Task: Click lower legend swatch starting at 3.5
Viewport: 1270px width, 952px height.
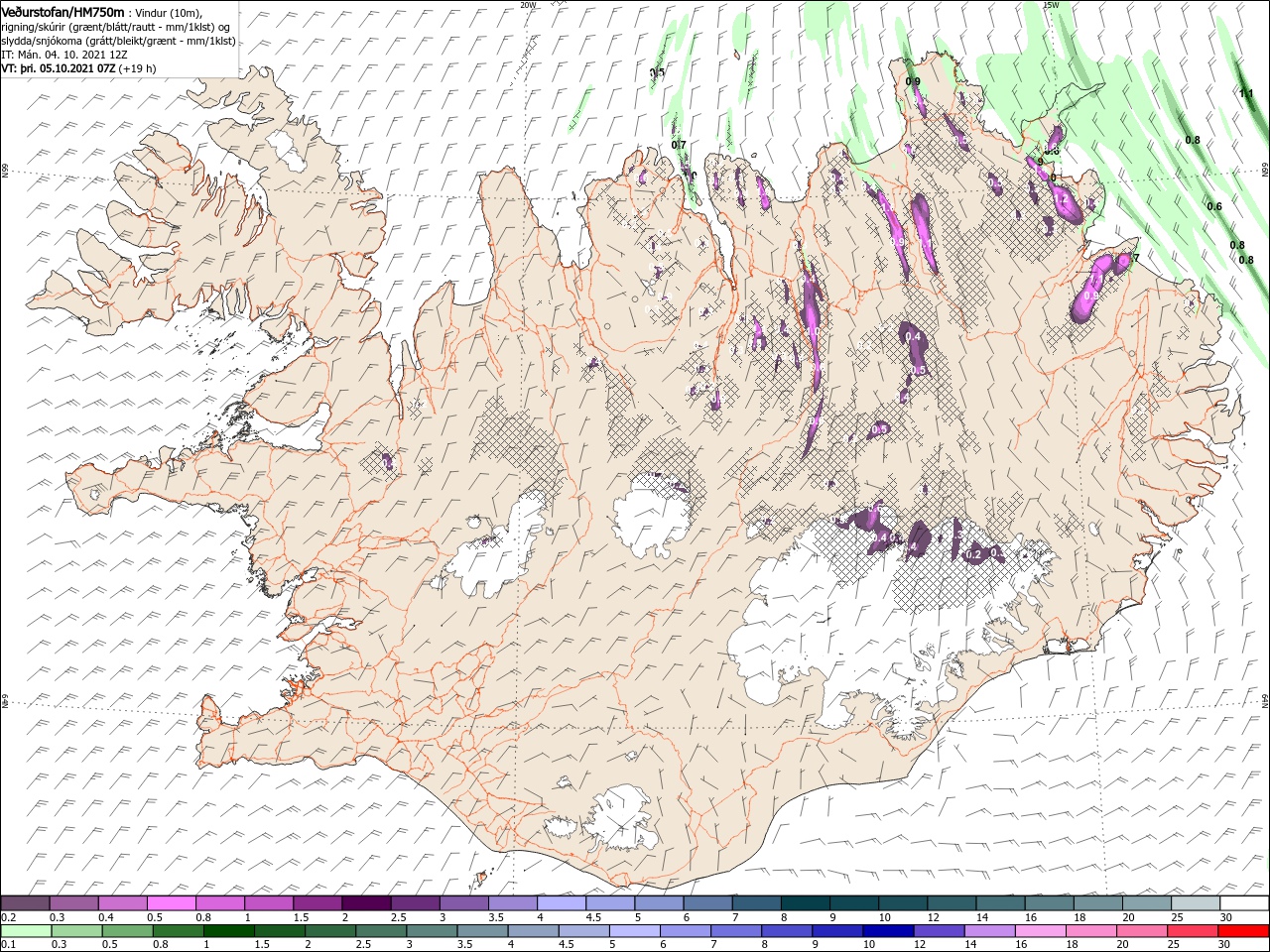Action: pos(482,931)
